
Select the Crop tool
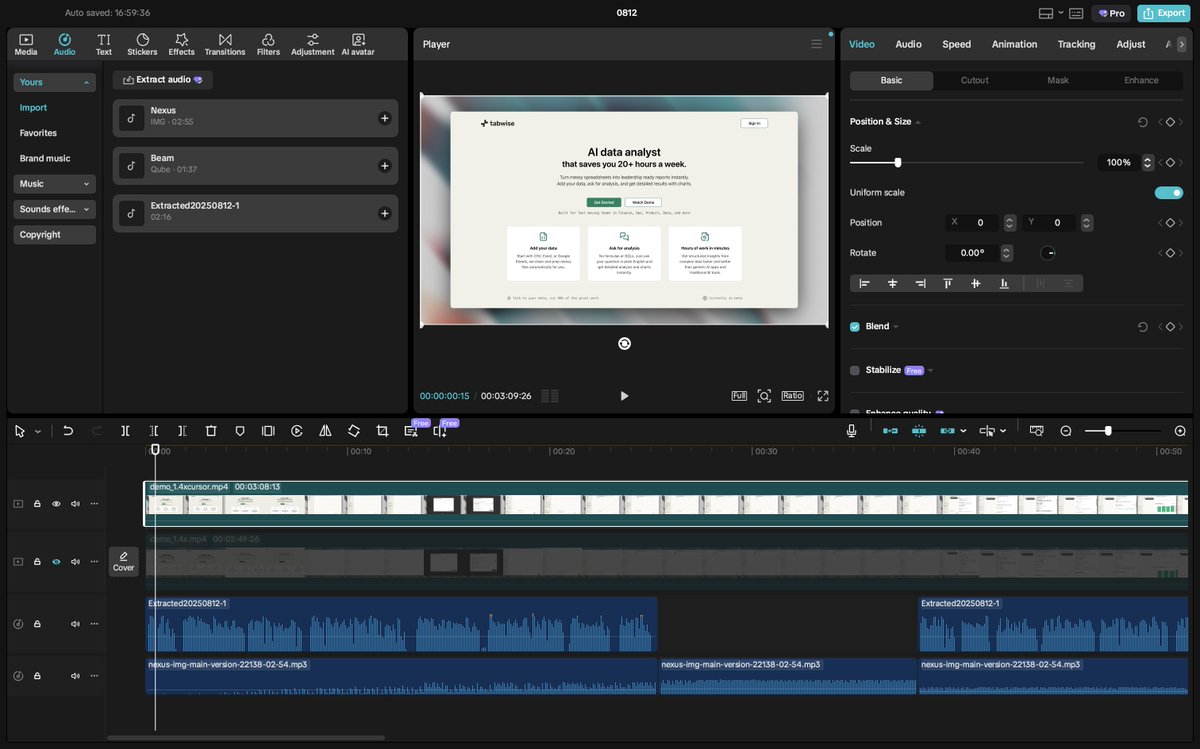click(382, 431)
